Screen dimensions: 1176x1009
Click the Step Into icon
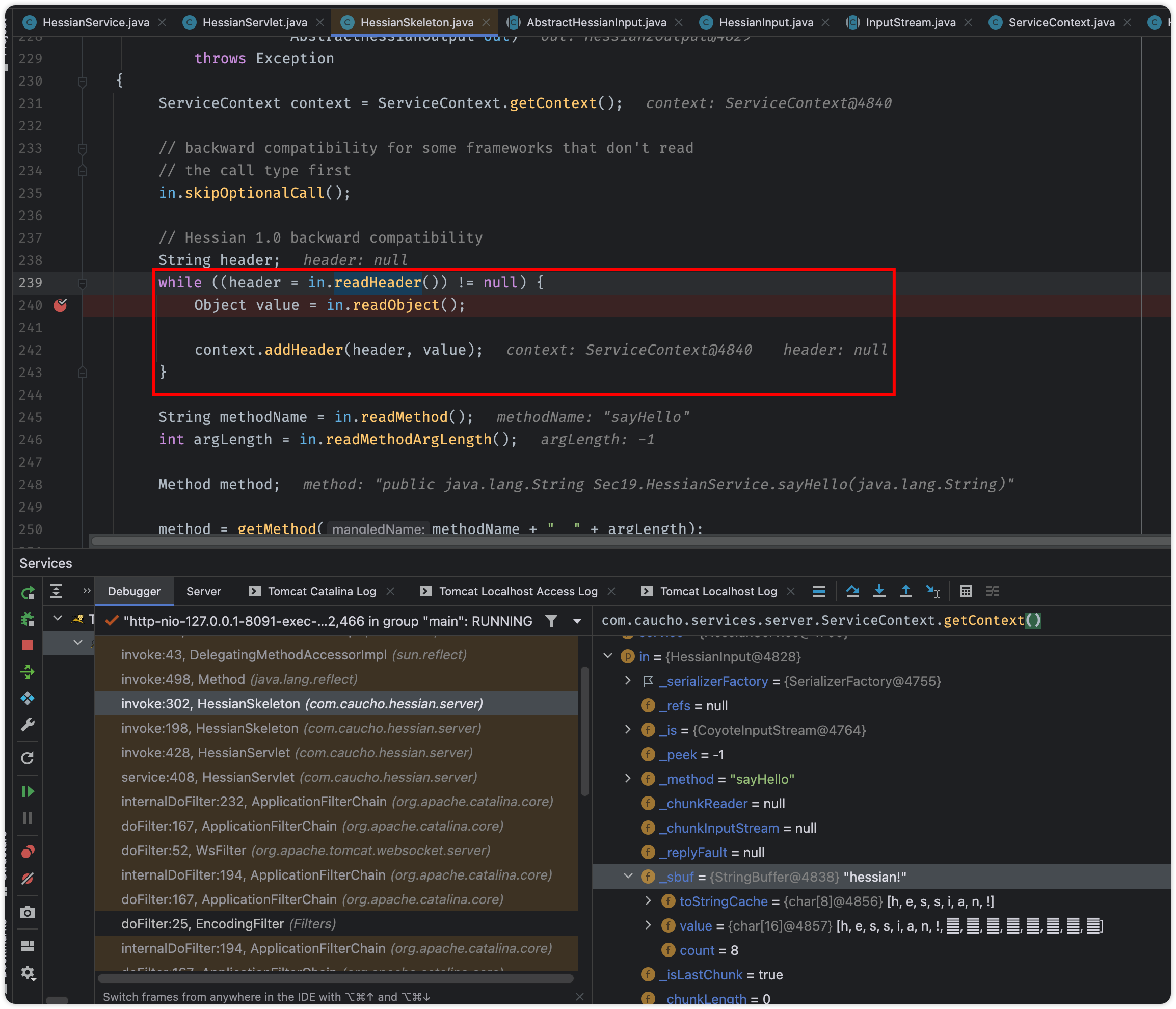(x=879, y=591)
